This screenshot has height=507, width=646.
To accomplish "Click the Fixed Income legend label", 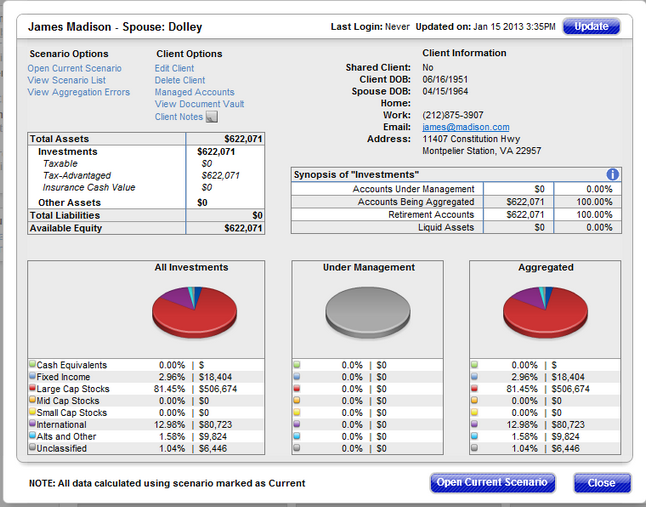I will (63, 377).
